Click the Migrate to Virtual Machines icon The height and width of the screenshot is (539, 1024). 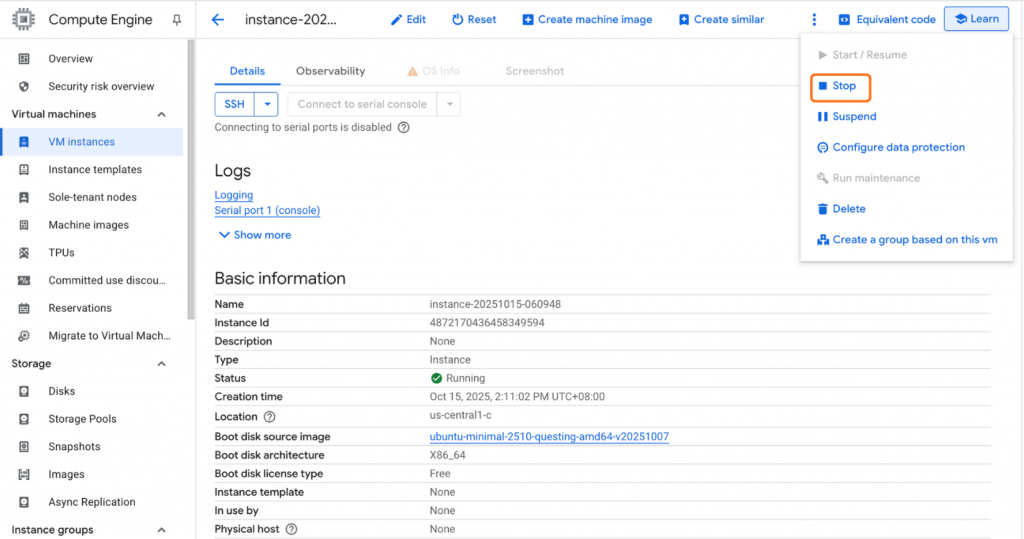click(x=24, y=336)
